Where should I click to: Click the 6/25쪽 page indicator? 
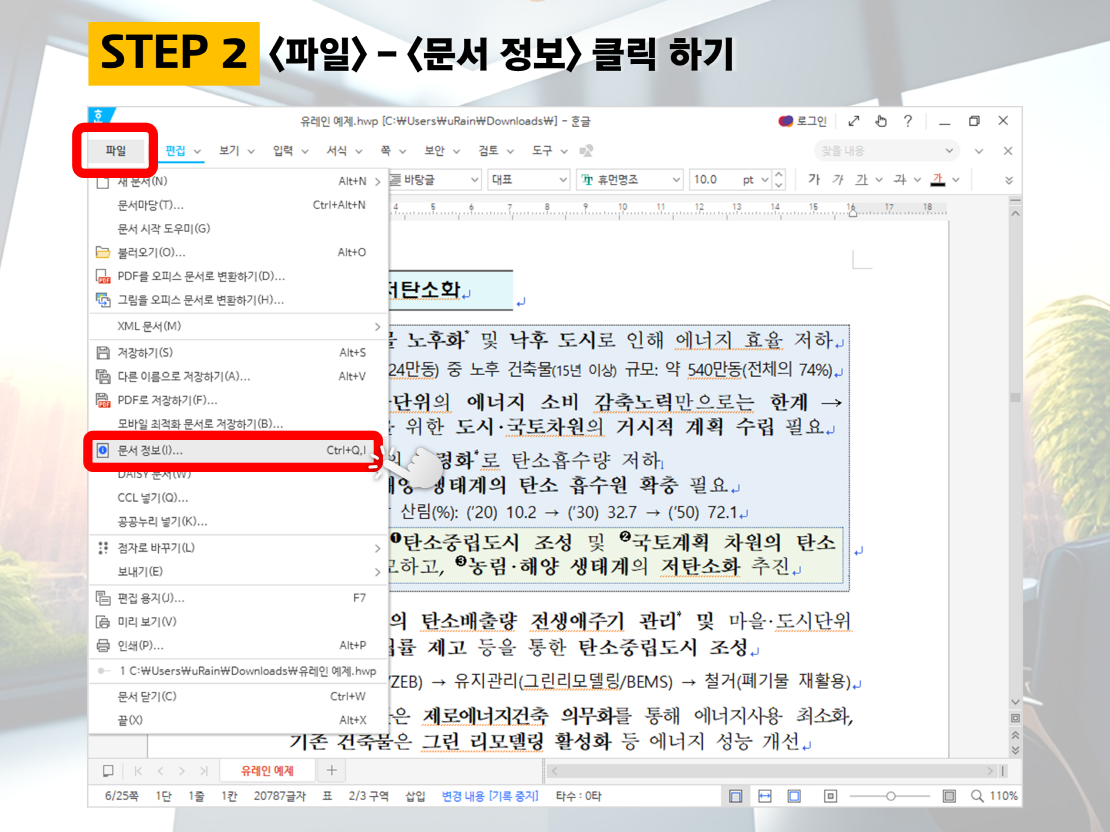pyautogui.click(x=122, y=796)
